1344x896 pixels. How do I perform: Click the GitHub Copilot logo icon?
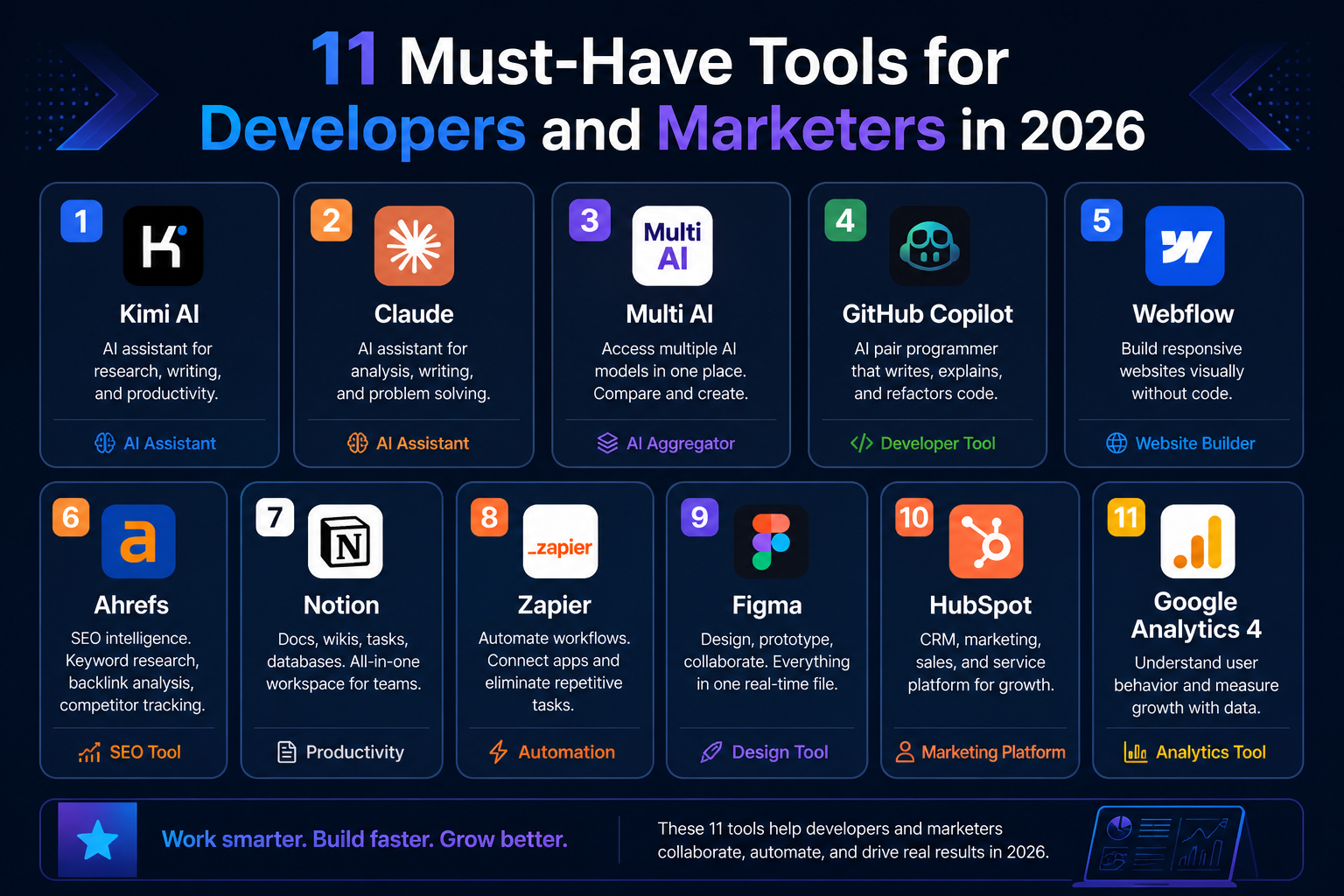929,246
